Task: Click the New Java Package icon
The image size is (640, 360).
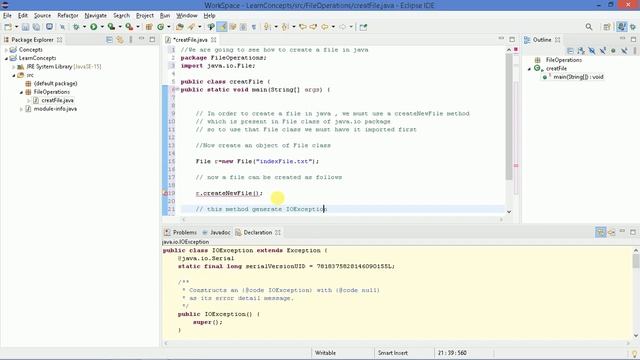Action: pyautogui.click(x=149, y=27)
